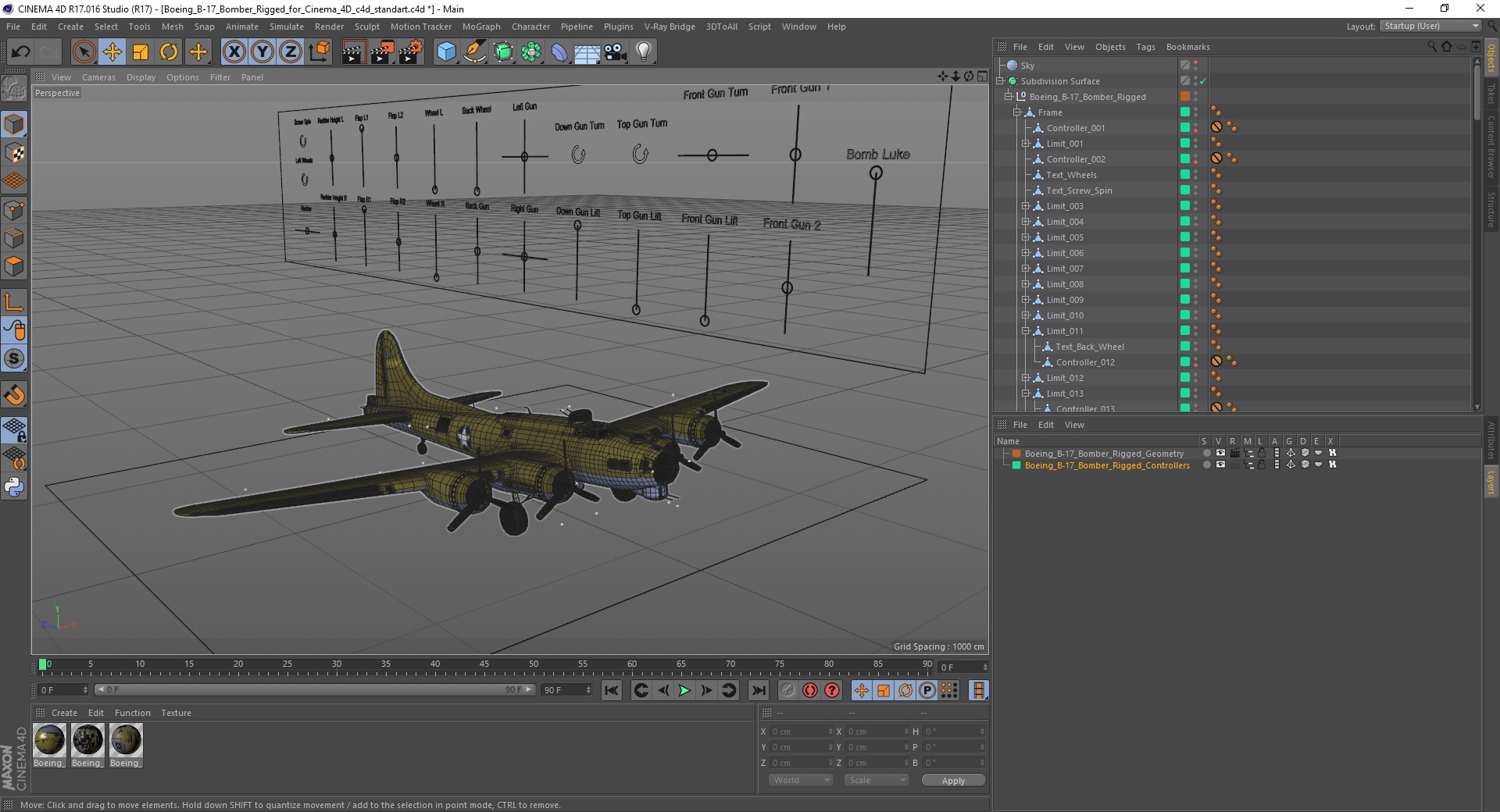Click the Record Active Objects button

tap(787, 690)
